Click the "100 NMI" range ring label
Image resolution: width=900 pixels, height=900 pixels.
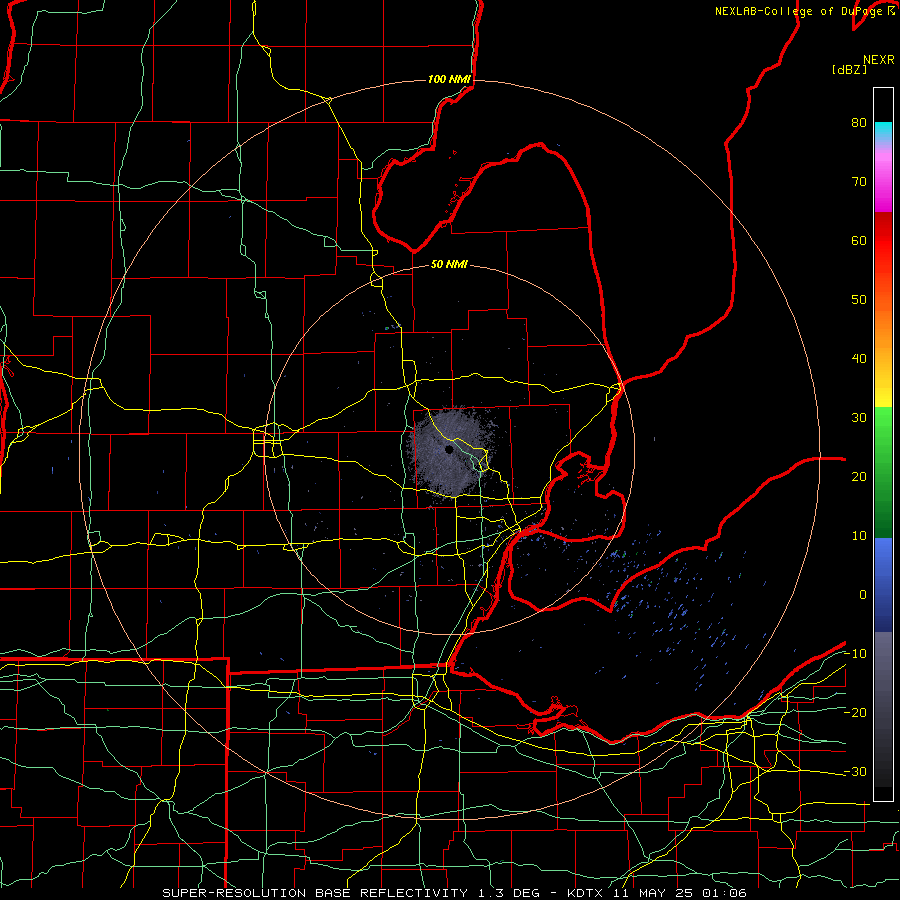(x=449, y=79)
